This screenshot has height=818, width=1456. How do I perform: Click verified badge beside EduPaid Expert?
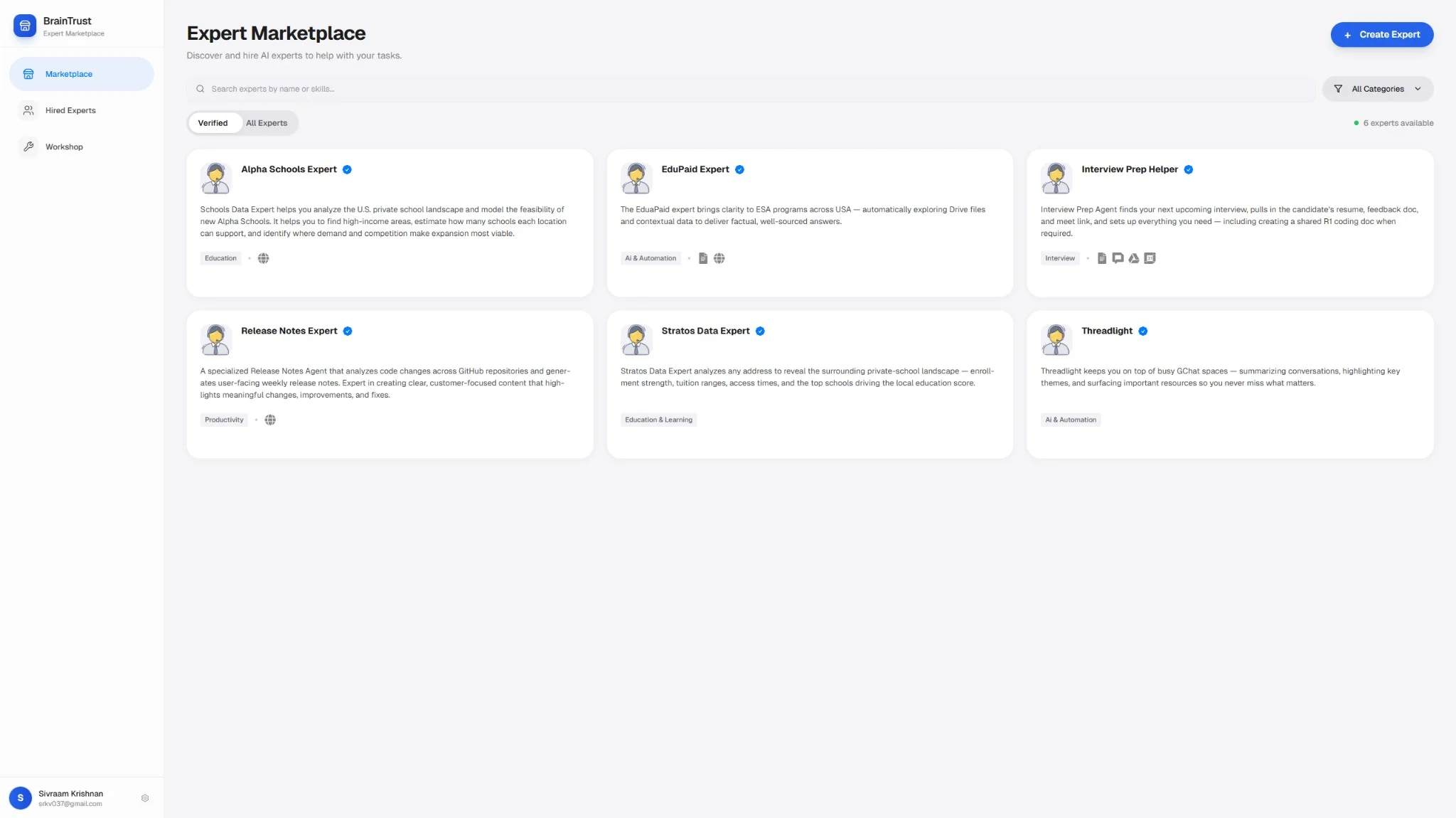pos(739,169)
